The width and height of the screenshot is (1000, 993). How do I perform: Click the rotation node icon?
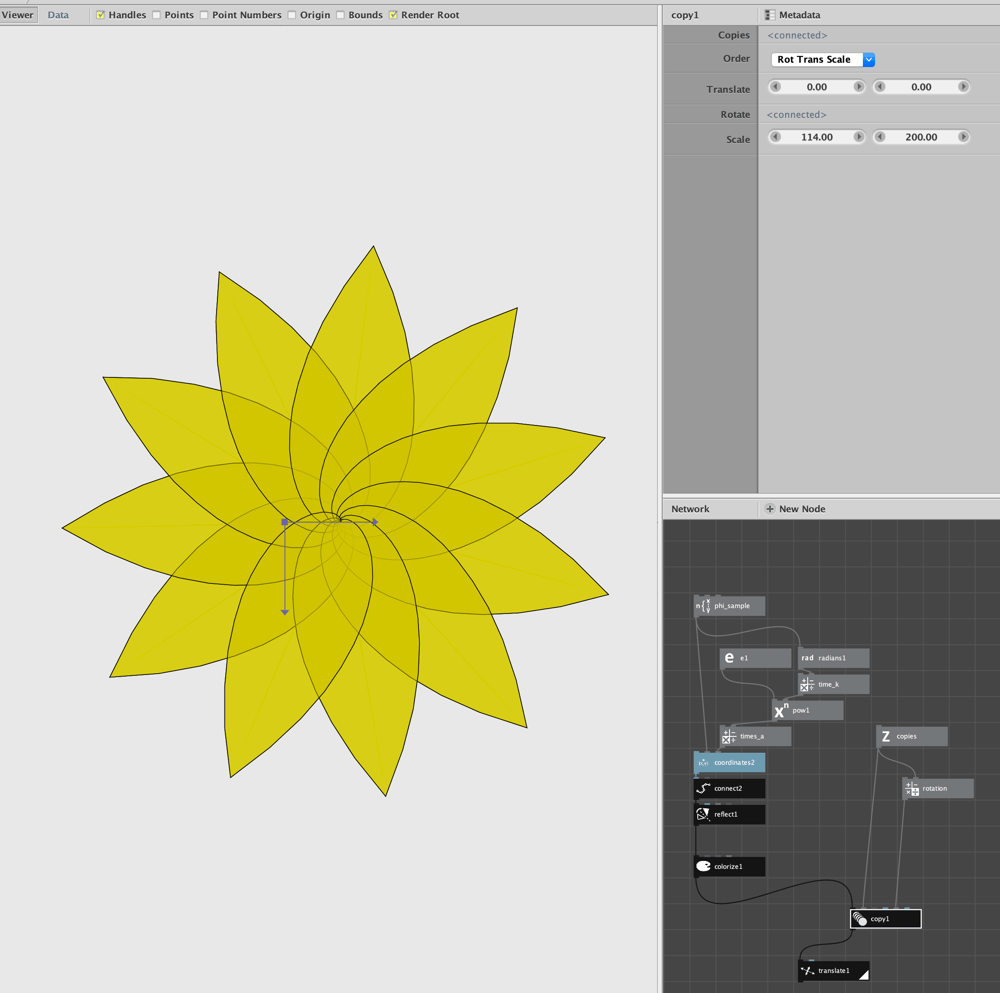pos(911,789)
